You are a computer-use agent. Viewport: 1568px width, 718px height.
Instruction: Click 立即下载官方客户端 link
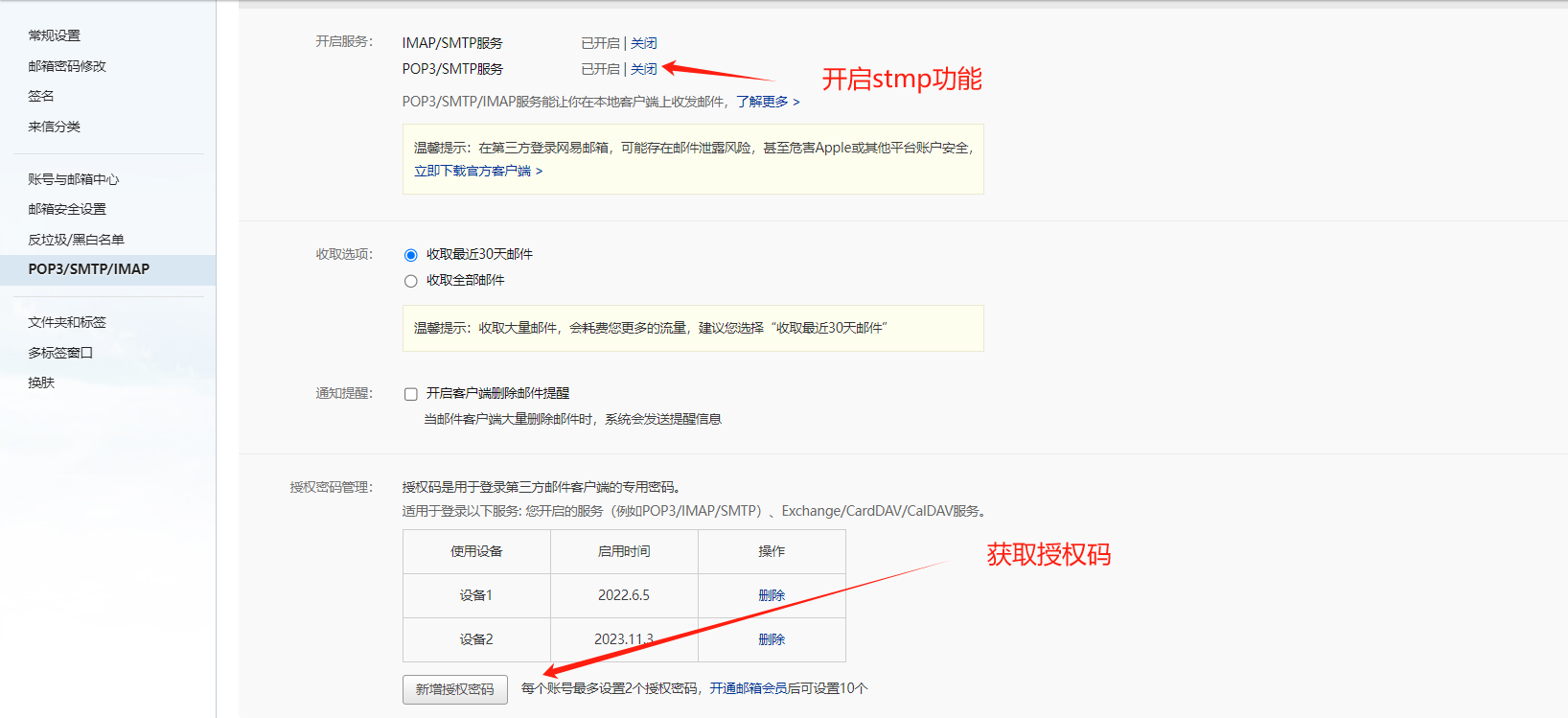[x=477, y=171]
